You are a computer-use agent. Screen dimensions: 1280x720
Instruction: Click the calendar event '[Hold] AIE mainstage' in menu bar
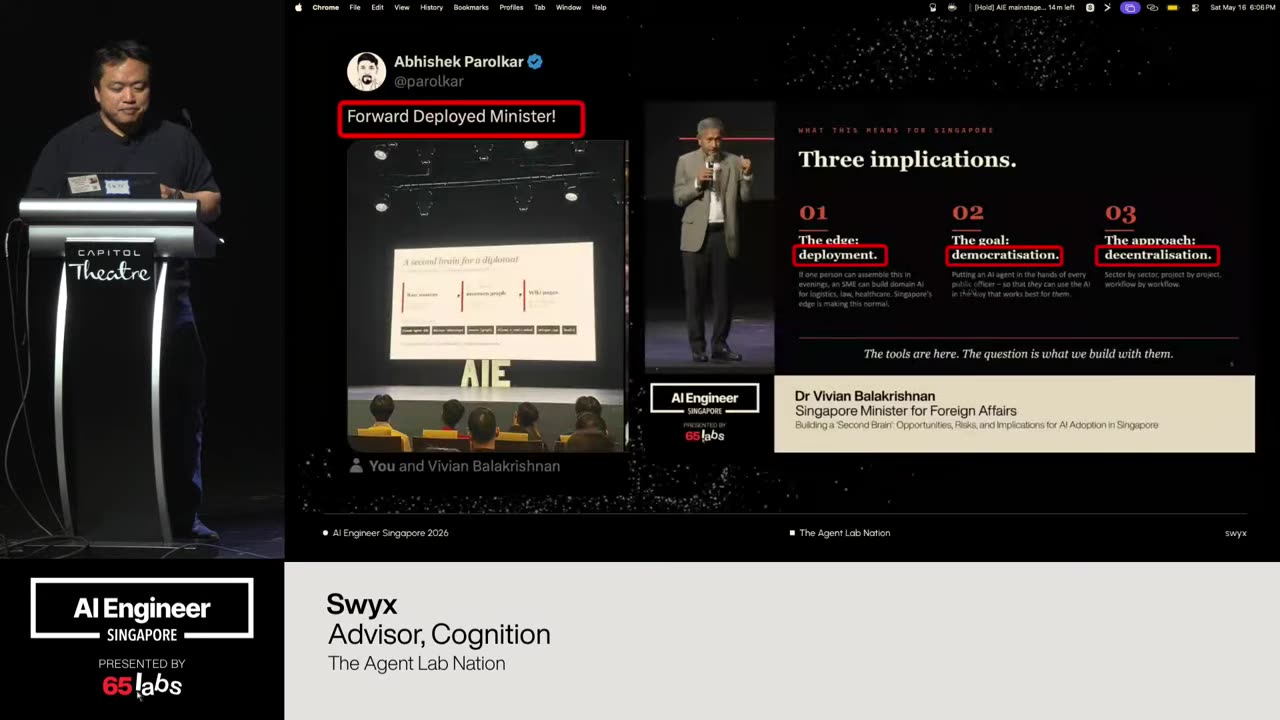coord(1024,7)
